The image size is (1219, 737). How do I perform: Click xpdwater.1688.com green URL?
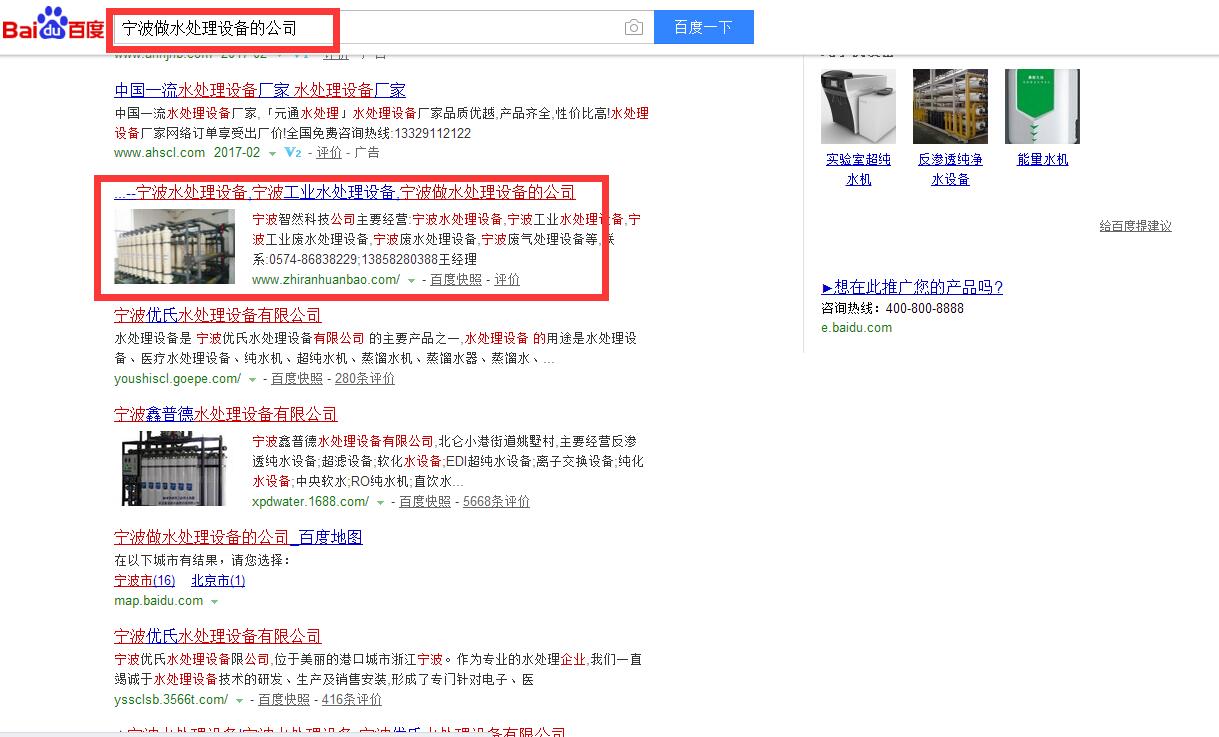(x=310, y=502)
